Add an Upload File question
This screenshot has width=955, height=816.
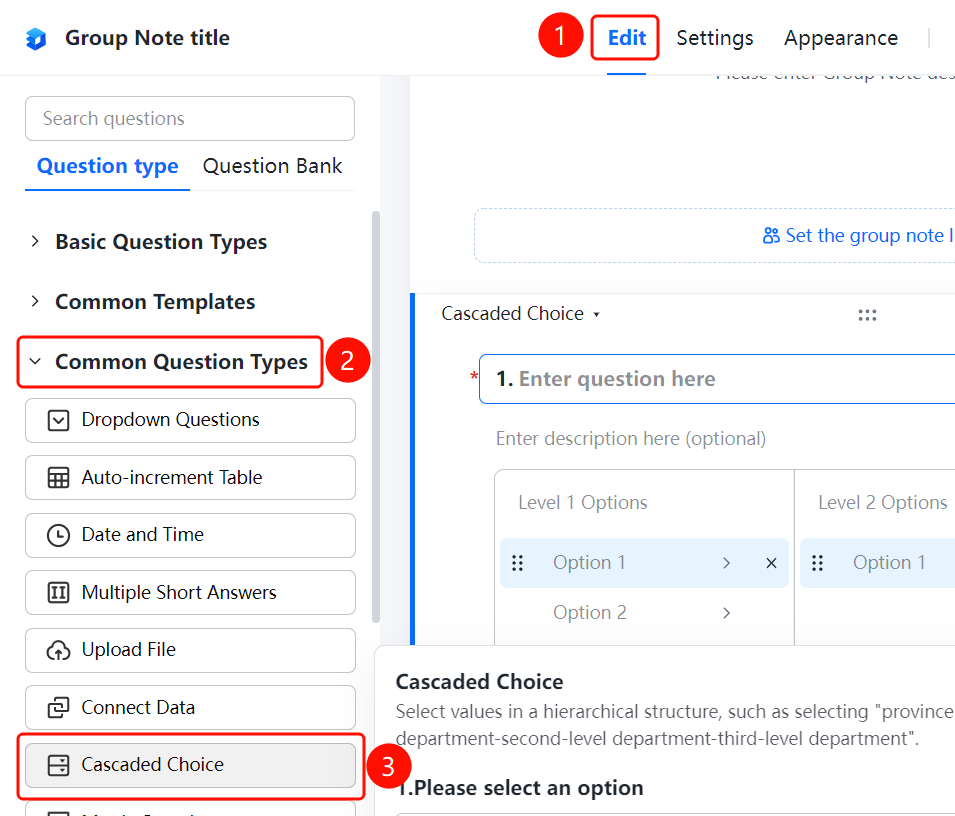pyautogui.click(x=190, y=650)
